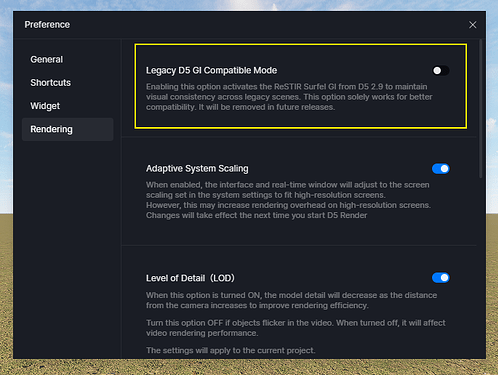Image resolution: width=498 pixels, height=375 pixels.
Task: Click the 'Turn this option OFF if objects flicker' note
Action: coord(296,328)
